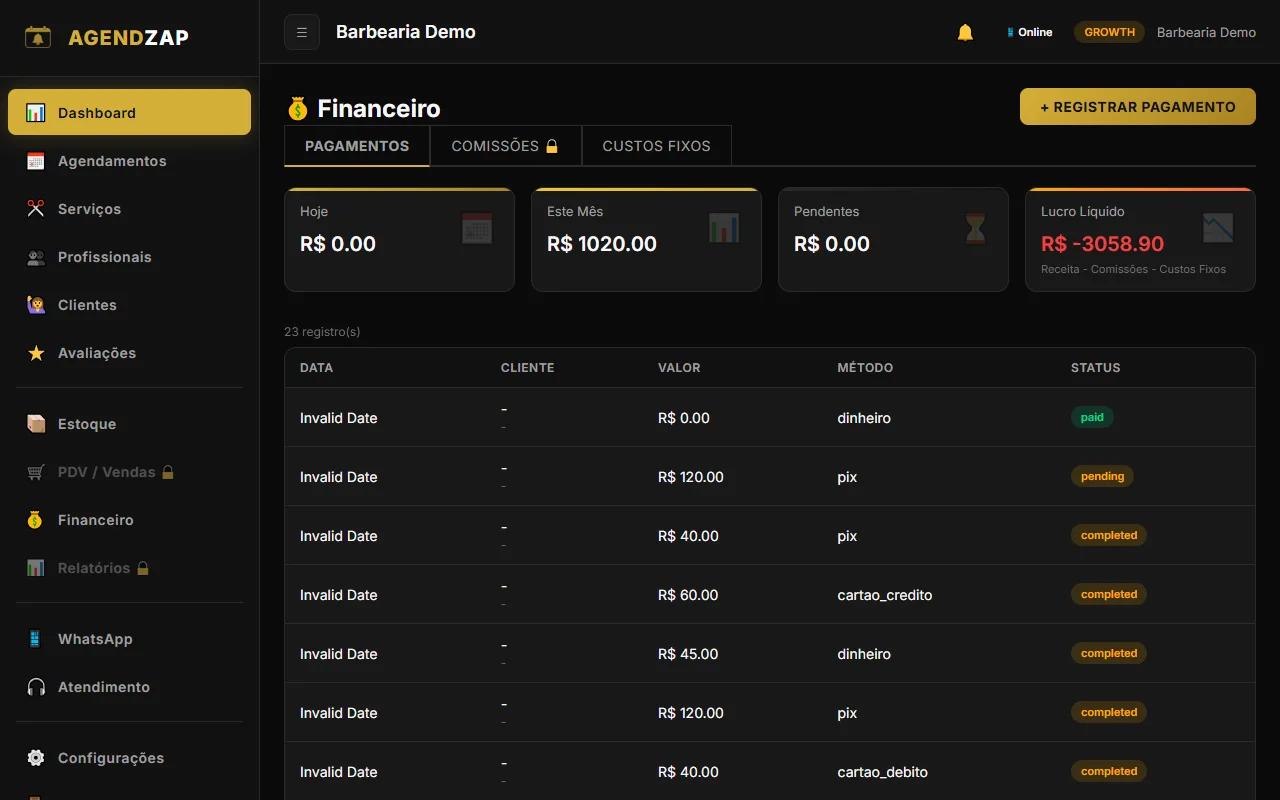
Task: Click the notification bell icon
Action: [x=965, y=32]
